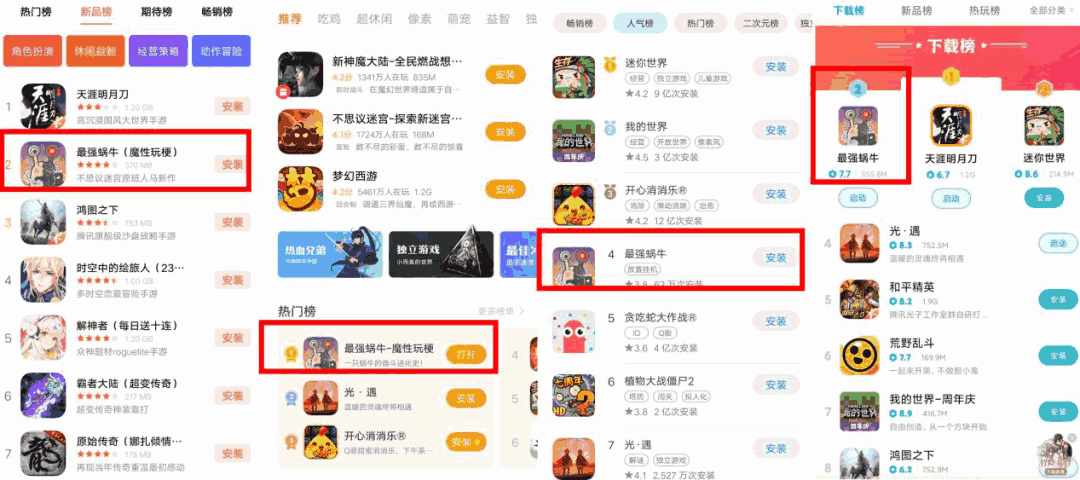Select the 吃鸡 category tab
Viewport: 1080px width, 480px height.
pyautogui.click(x=329, y=19)
